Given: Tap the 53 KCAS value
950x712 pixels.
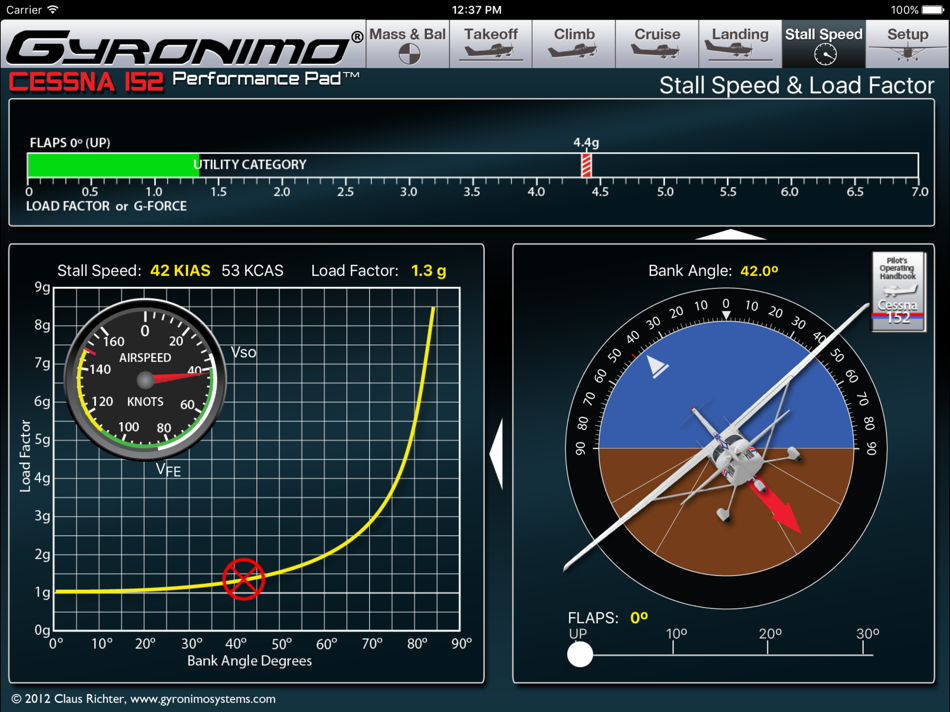Looking at the screenshot, I should pyautogui.click(x=252, y=270).
